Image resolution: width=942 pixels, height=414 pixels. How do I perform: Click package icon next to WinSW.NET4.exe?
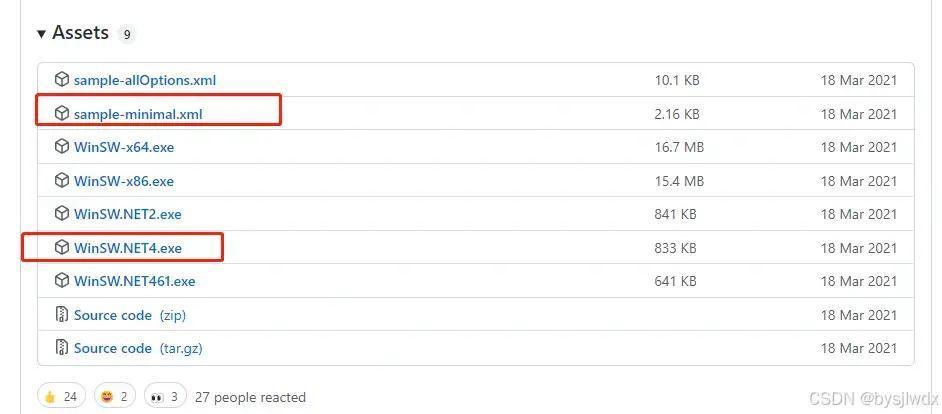[x=62, y=247]
